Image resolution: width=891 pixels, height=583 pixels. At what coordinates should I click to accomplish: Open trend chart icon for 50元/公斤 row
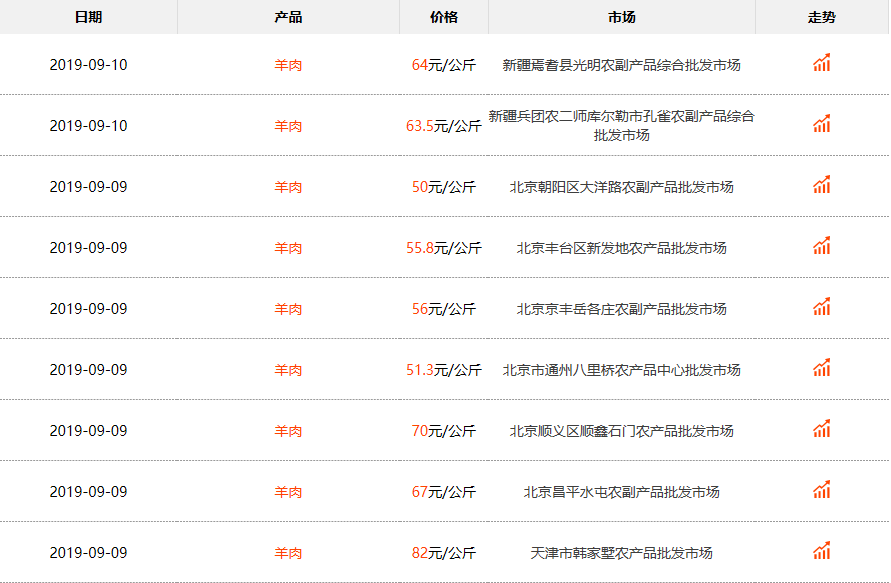coord(822,184)
